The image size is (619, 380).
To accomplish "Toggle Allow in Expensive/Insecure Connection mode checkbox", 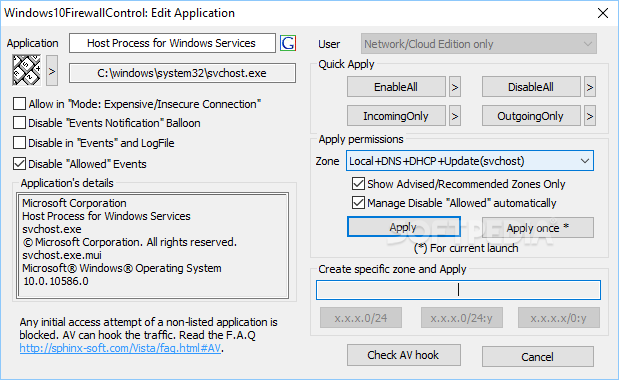I will pos(19,104).
